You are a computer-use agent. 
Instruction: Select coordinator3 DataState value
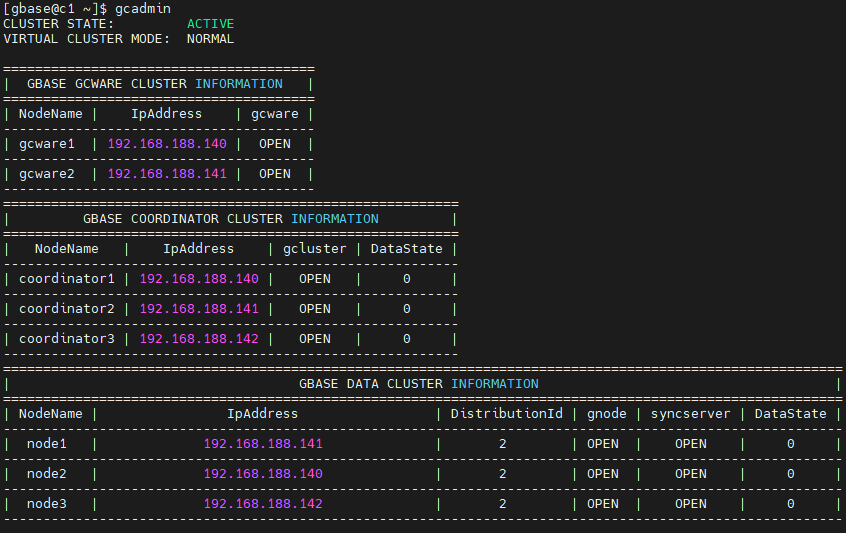[407, 339]
